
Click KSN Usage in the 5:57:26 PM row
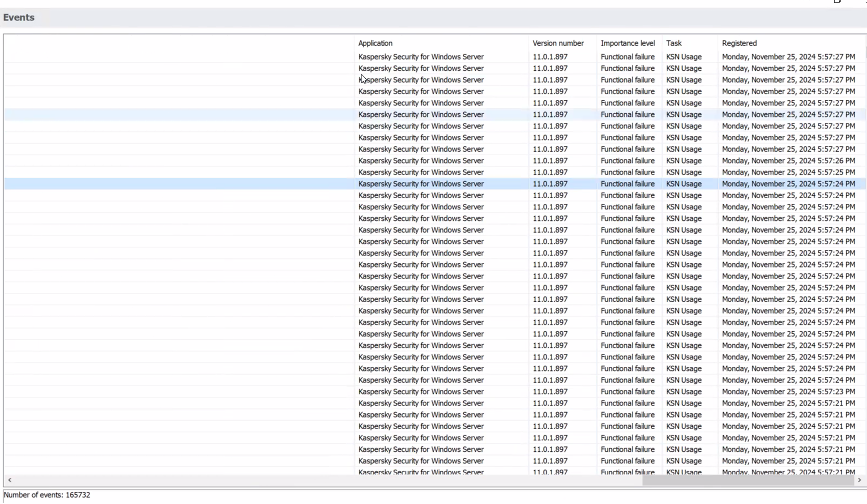[x=684, y=161]
